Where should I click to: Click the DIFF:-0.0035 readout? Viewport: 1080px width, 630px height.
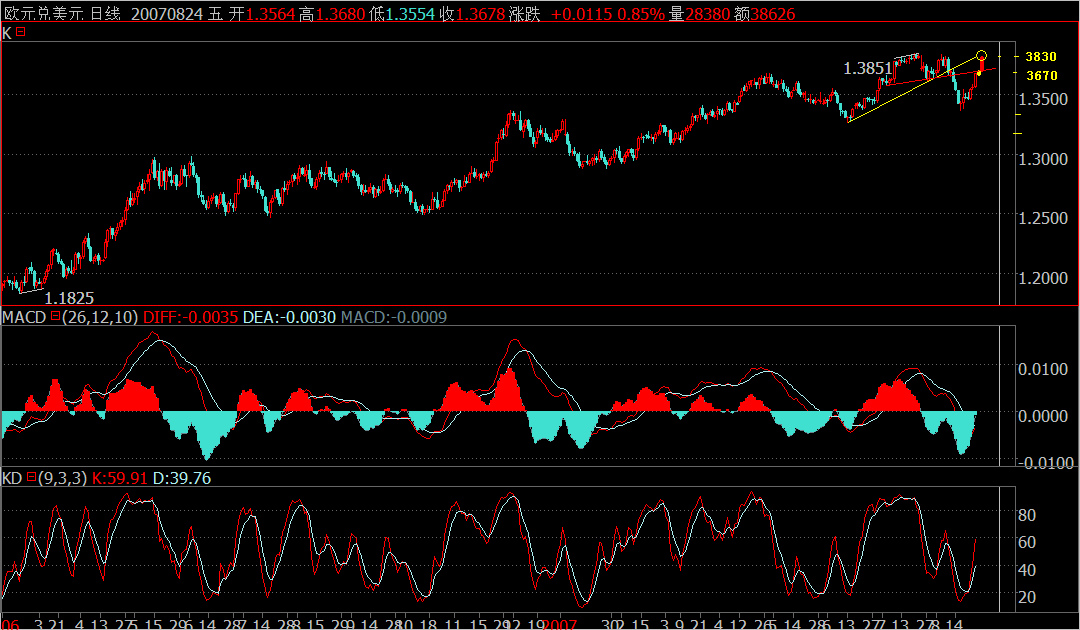click(x=191, y=317)
